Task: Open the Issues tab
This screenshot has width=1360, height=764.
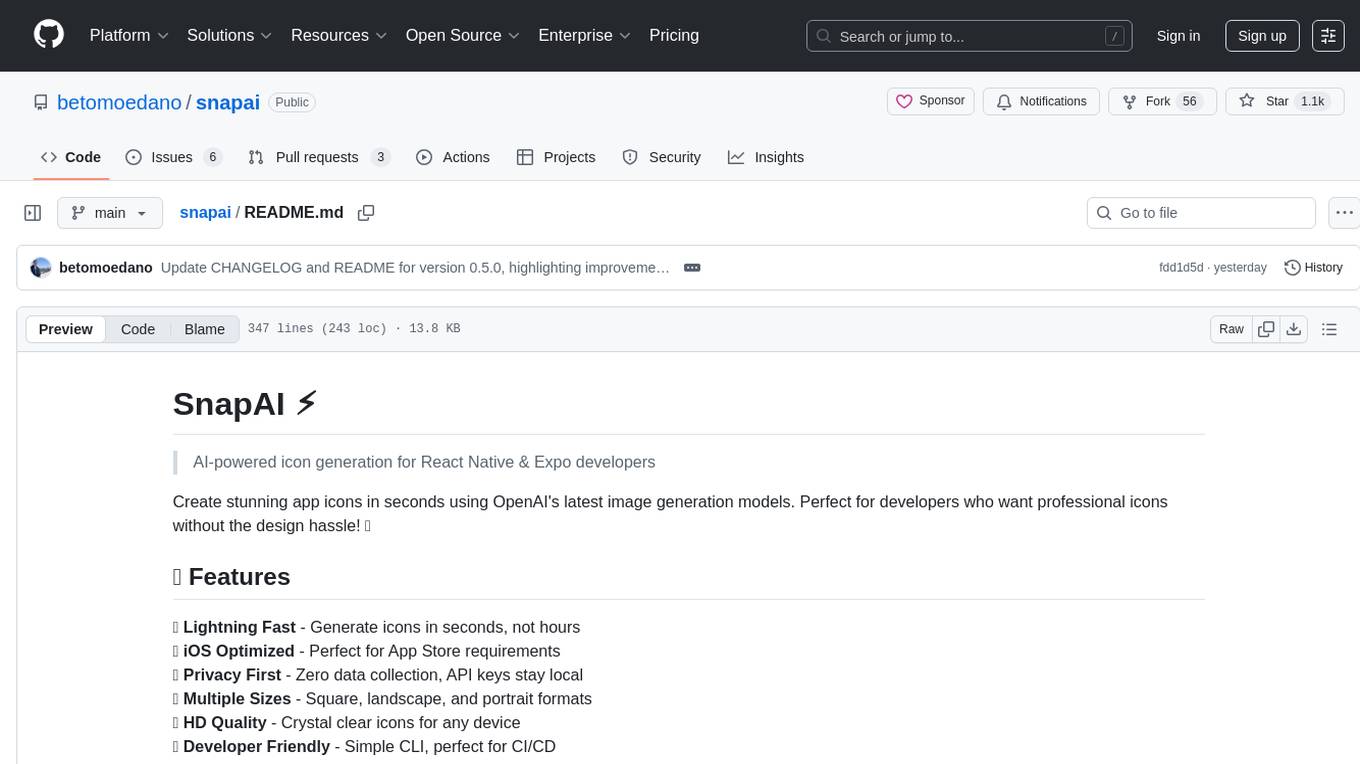Action: click(173, 157)
